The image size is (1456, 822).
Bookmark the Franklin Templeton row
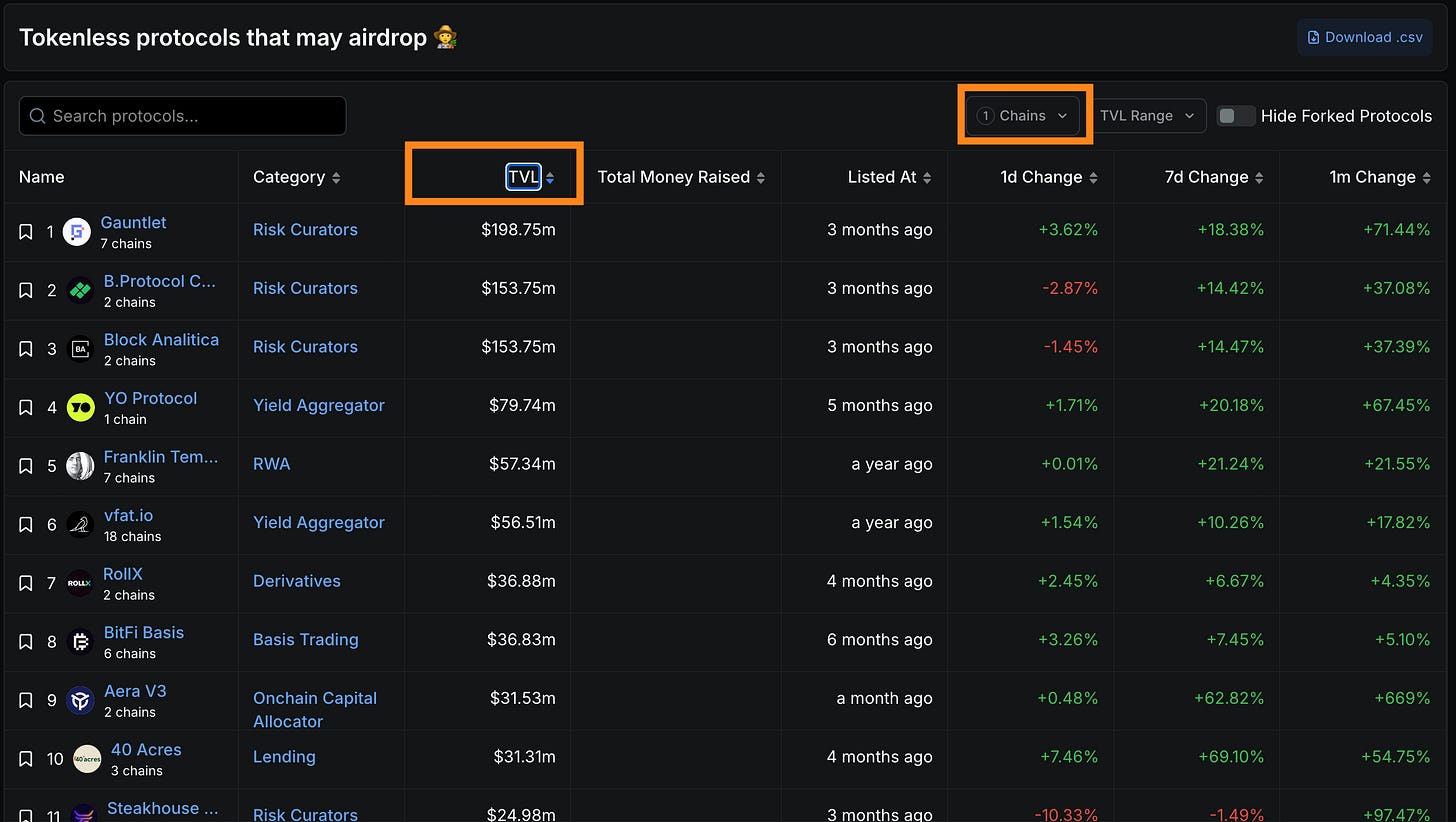coord(26,466)
